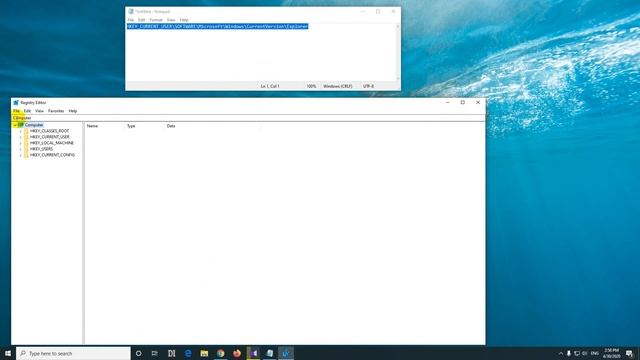Open Visual Studio from the taskbar
The height and width of the screenshot is (360, 640).
(x=253, y=353)
